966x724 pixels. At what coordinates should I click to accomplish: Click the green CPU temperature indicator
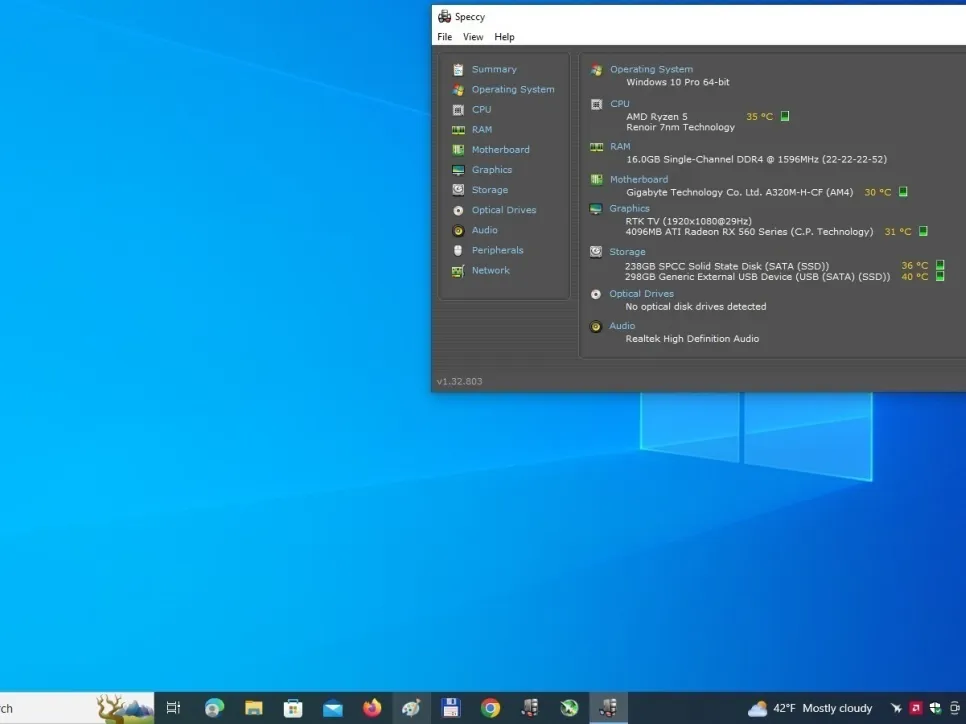tap(785, 116)
